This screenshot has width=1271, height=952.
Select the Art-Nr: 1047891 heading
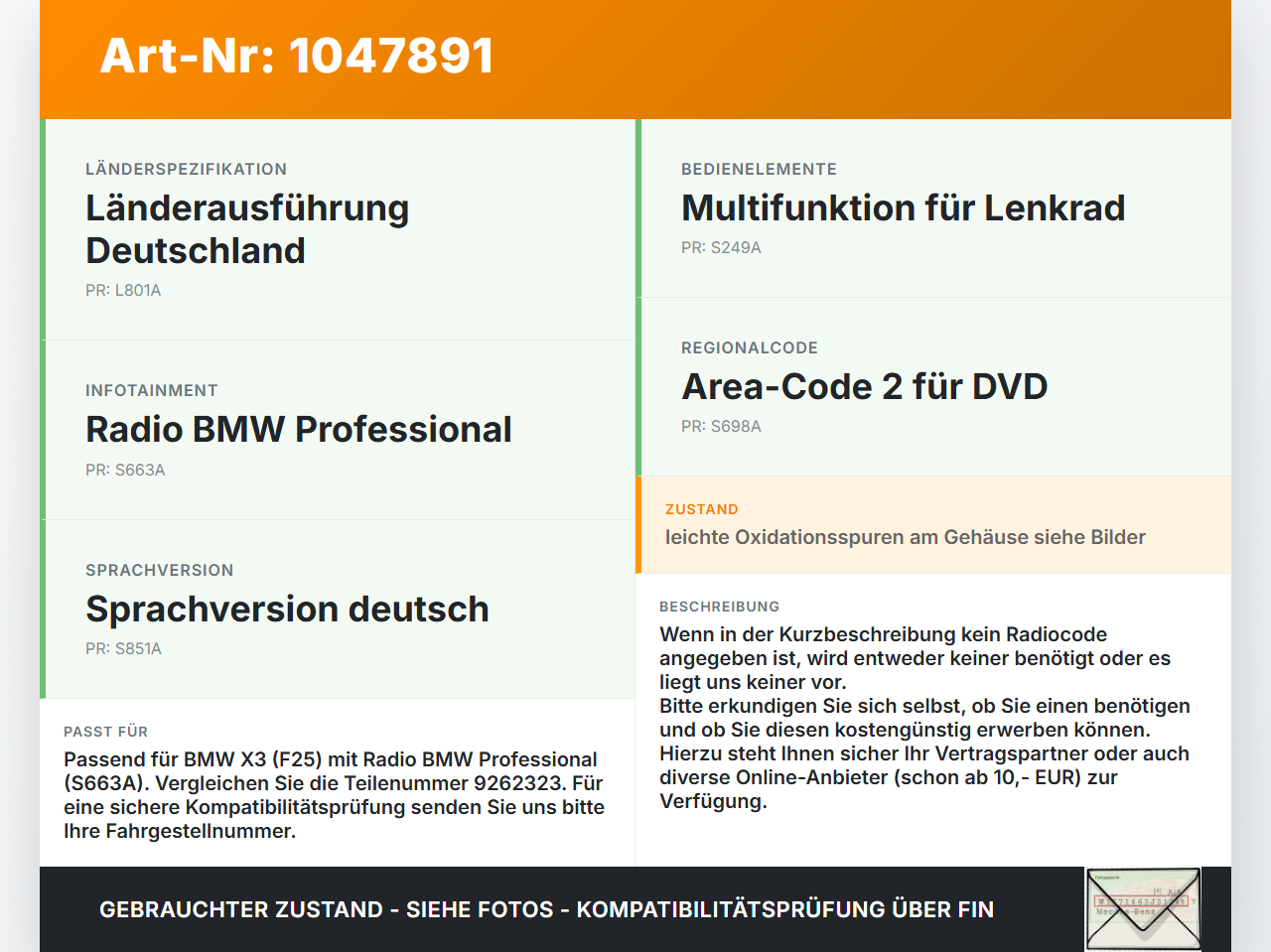pyautogui.click(x=297, y=56)
